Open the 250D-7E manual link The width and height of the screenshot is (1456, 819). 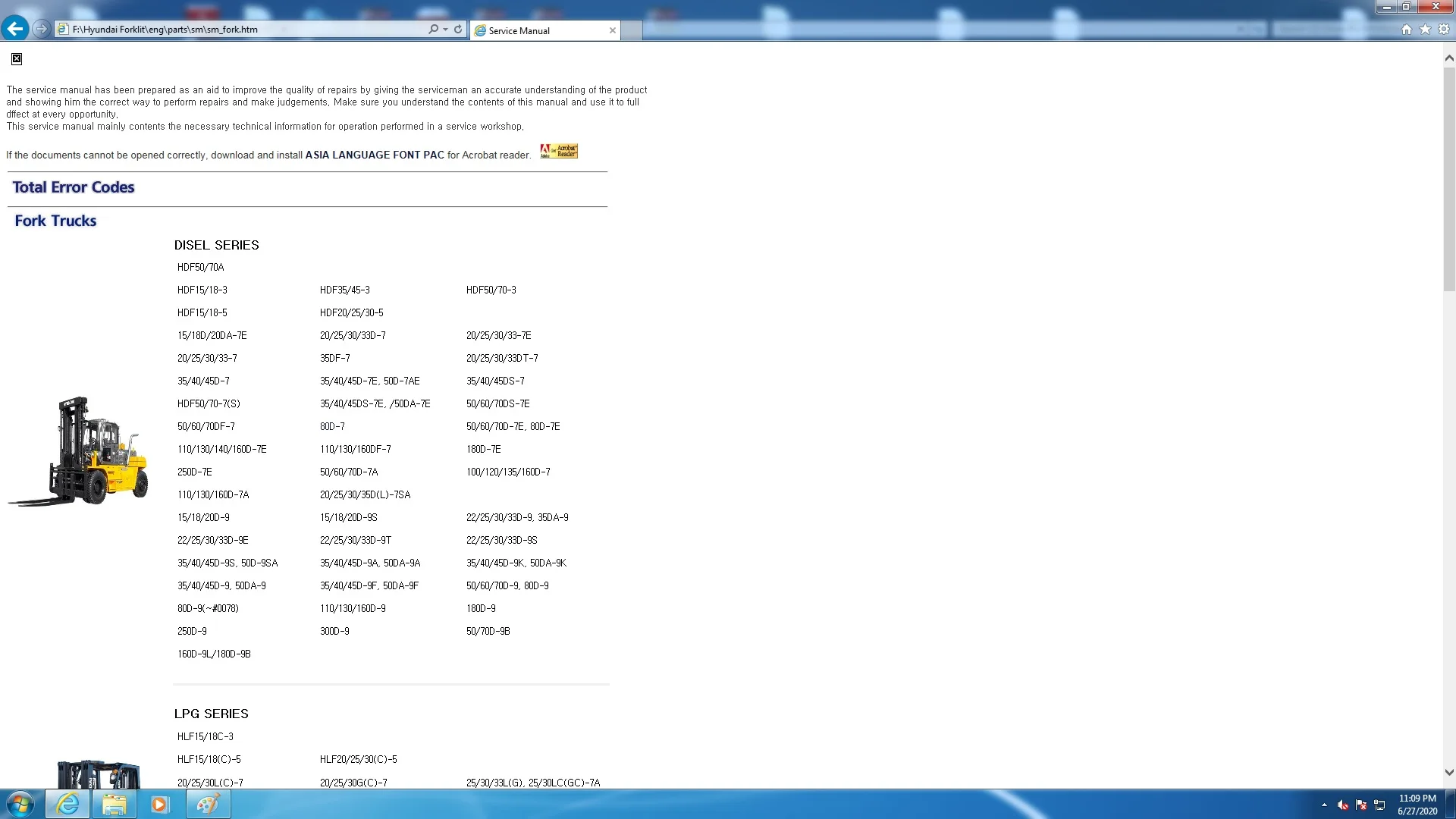(x=195, y=472)
